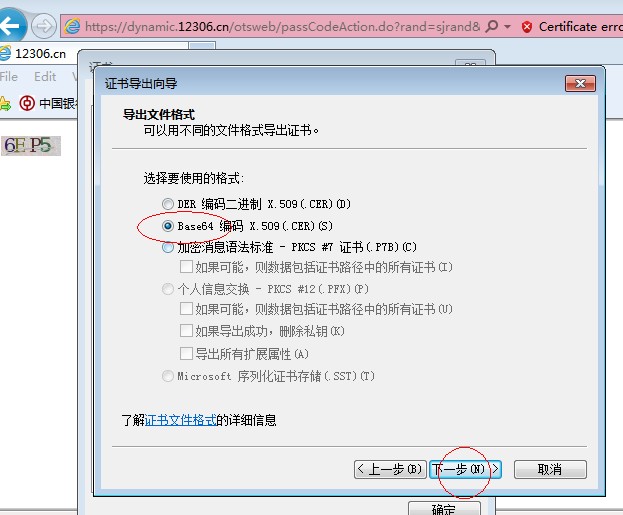Check the PKCS #7 证书路径 inclusion checkbox
The image size is (623, 515).
[186, 267]
